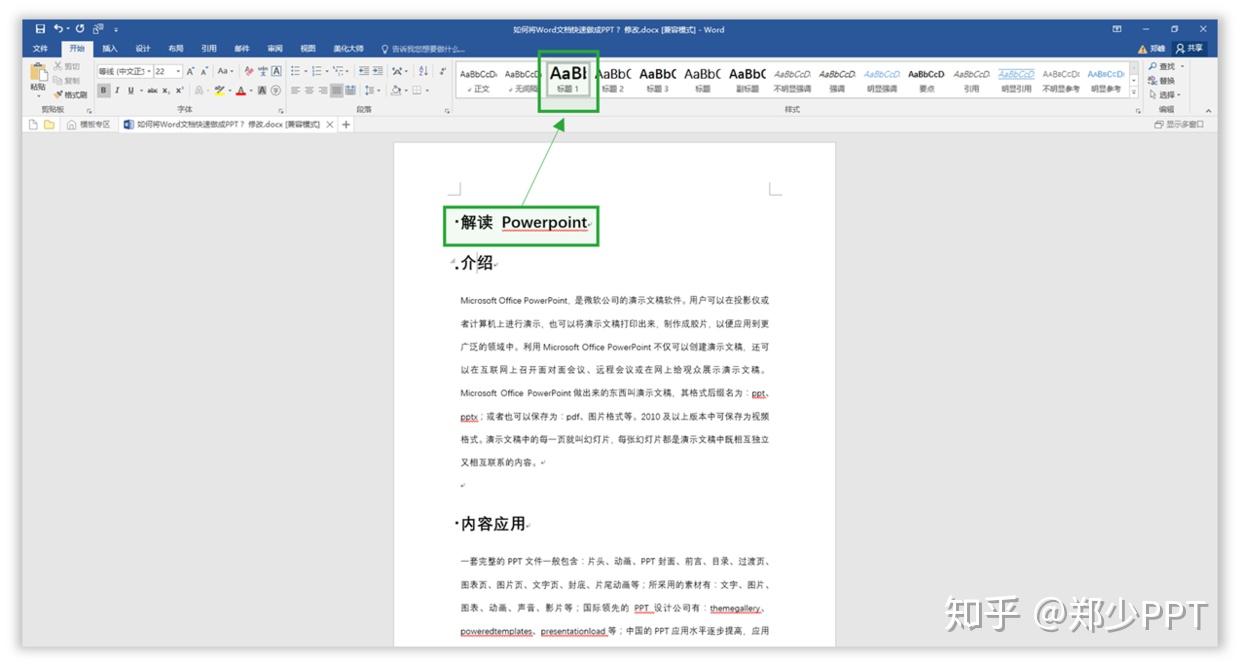Apply character border icon
The image size is (1240, 666).
pyautogui.click(x=277, y=72)
